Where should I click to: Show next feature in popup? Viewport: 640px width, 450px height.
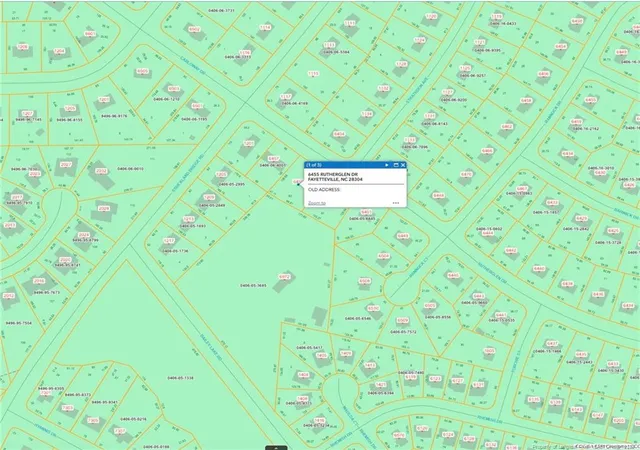387,165
